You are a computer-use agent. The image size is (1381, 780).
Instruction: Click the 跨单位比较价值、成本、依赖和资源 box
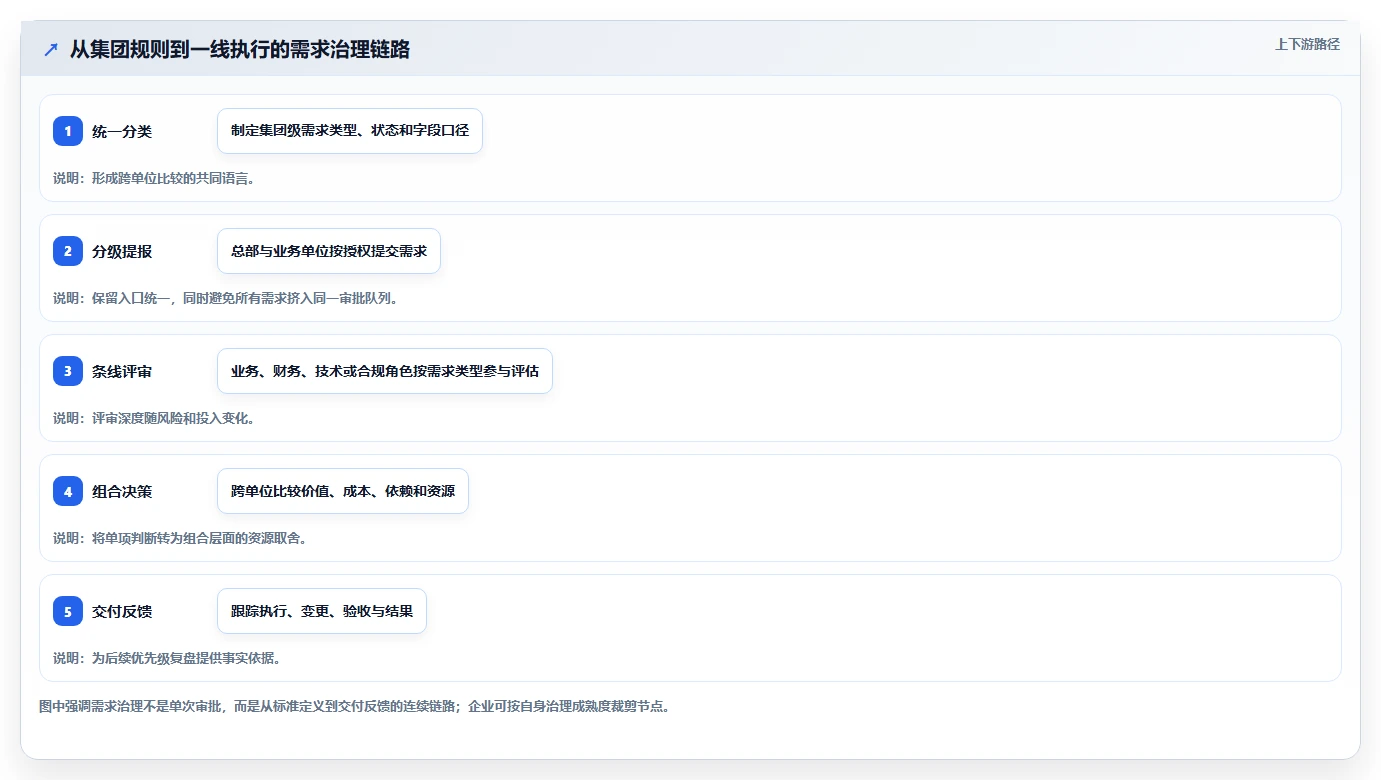343,491
